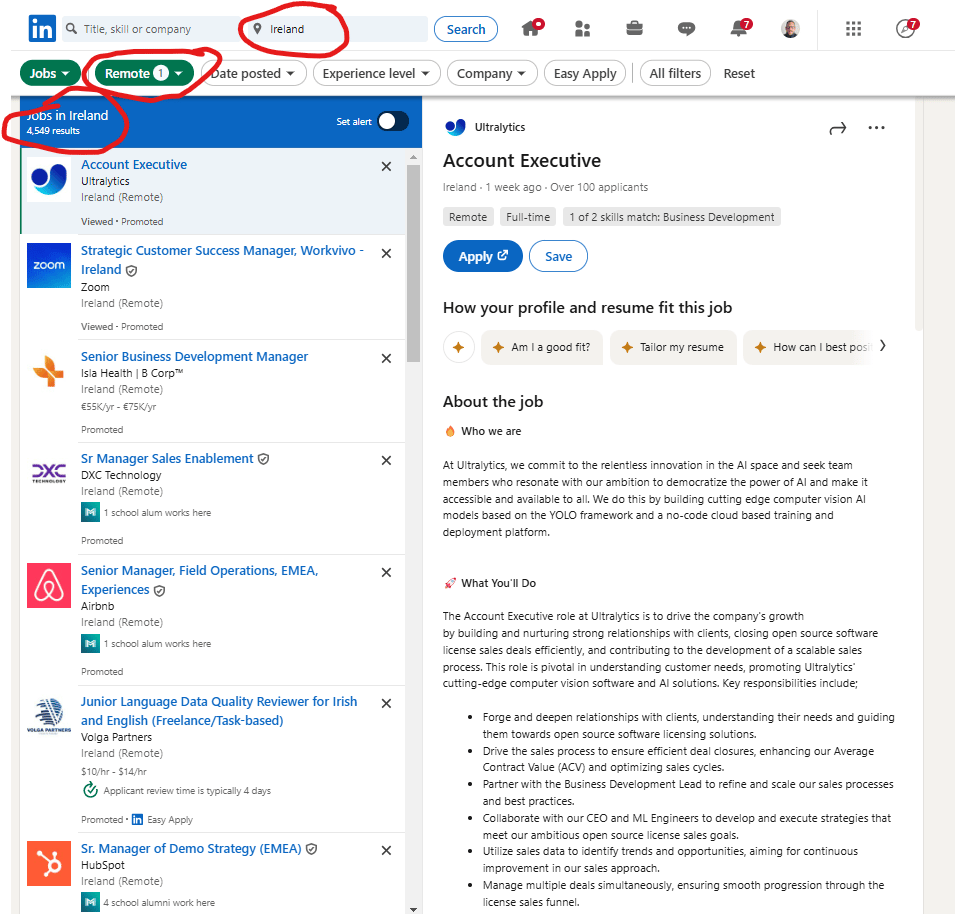Open Ultralytics company link in detail
This screenshot has width=955, height=914.
click(x=499, y=127)
